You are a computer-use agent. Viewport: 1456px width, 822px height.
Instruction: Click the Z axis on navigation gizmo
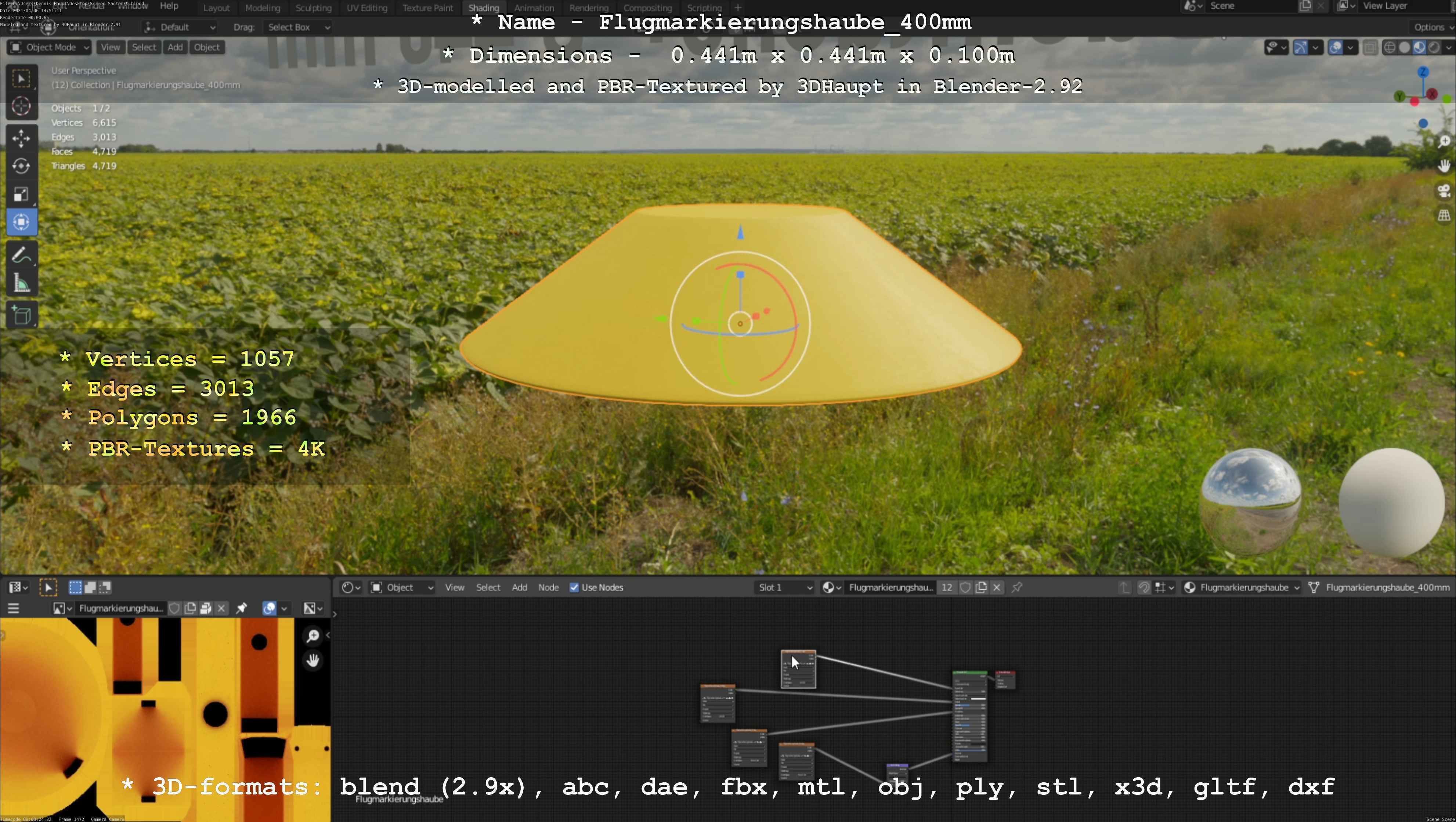pyautogui.click(x=1423, y=72)
